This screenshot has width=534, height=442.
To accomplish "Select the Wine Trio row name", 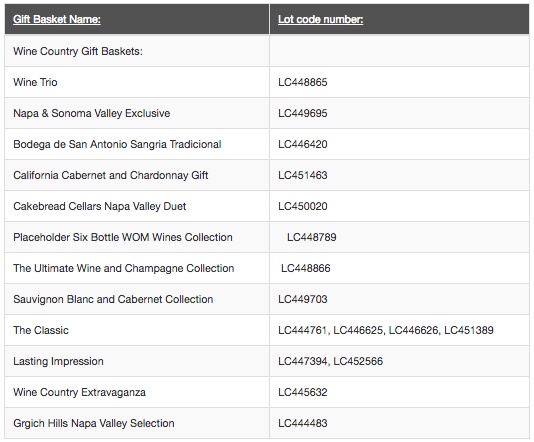I will 35,82.
